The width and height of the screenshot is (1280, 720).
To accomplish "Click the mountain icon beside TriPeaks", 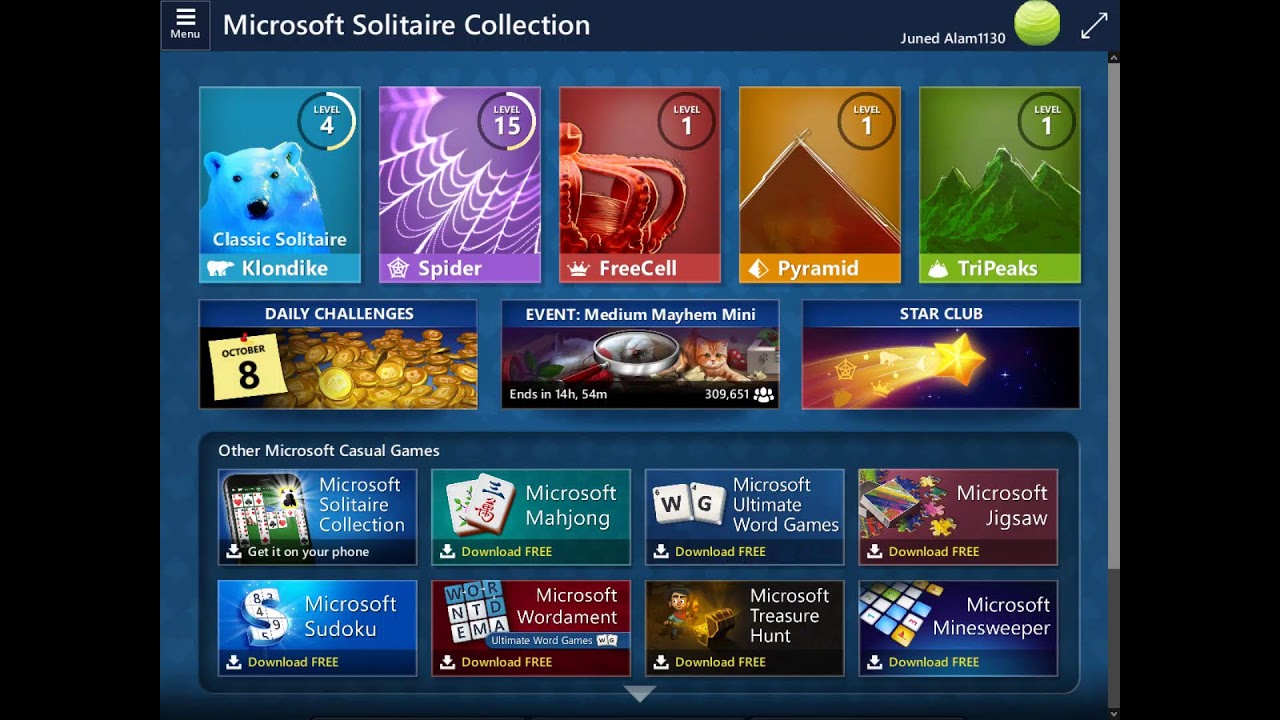I will click(938, 268).
